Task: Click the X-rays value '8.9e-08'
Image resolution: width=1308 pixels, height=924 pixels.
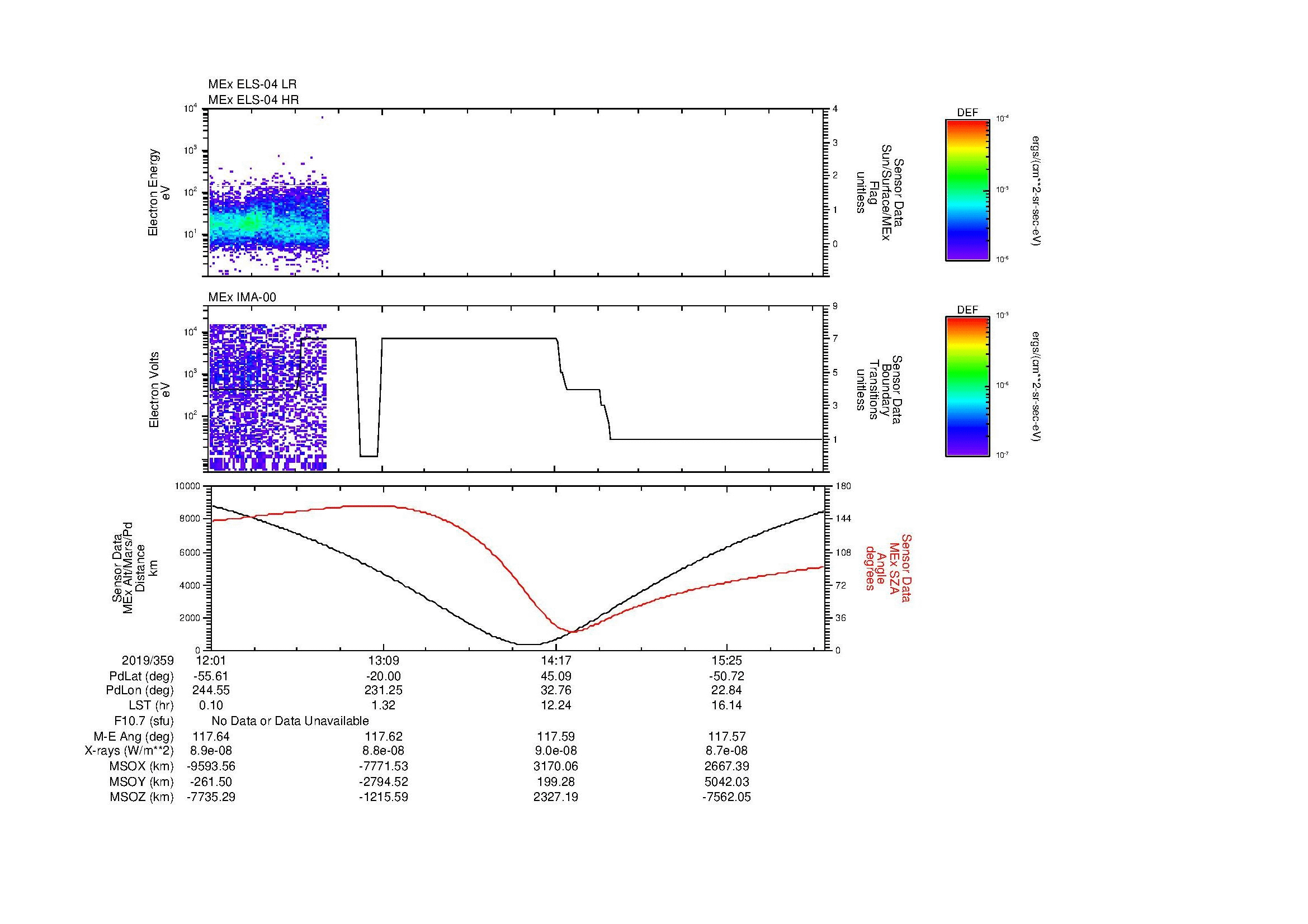Action: (211, 751)
